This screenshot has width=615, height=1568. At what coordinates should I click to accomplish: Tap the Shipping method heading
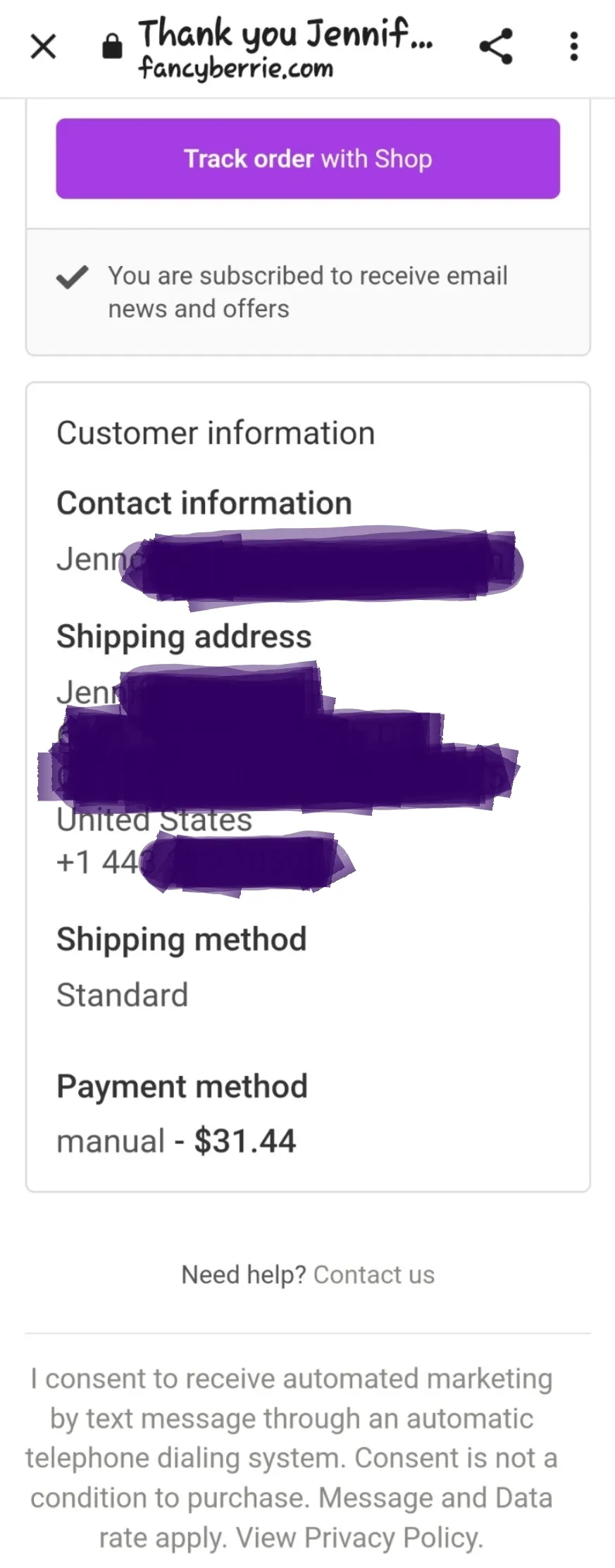tap(182, 940)
